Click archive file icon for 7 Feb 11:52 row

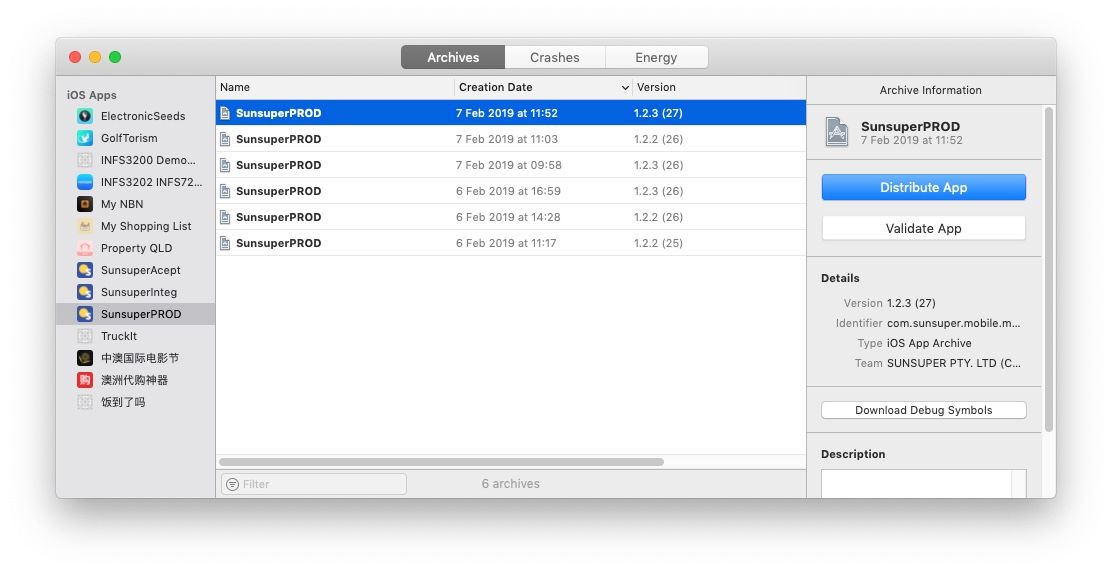click(x=225, y=113)
